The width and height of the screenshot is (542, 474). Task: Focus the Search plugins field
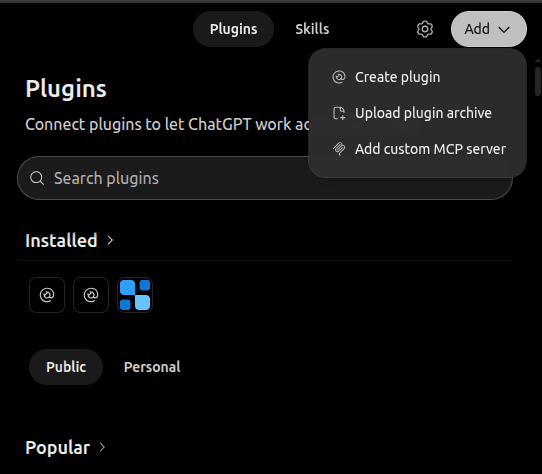265,178
